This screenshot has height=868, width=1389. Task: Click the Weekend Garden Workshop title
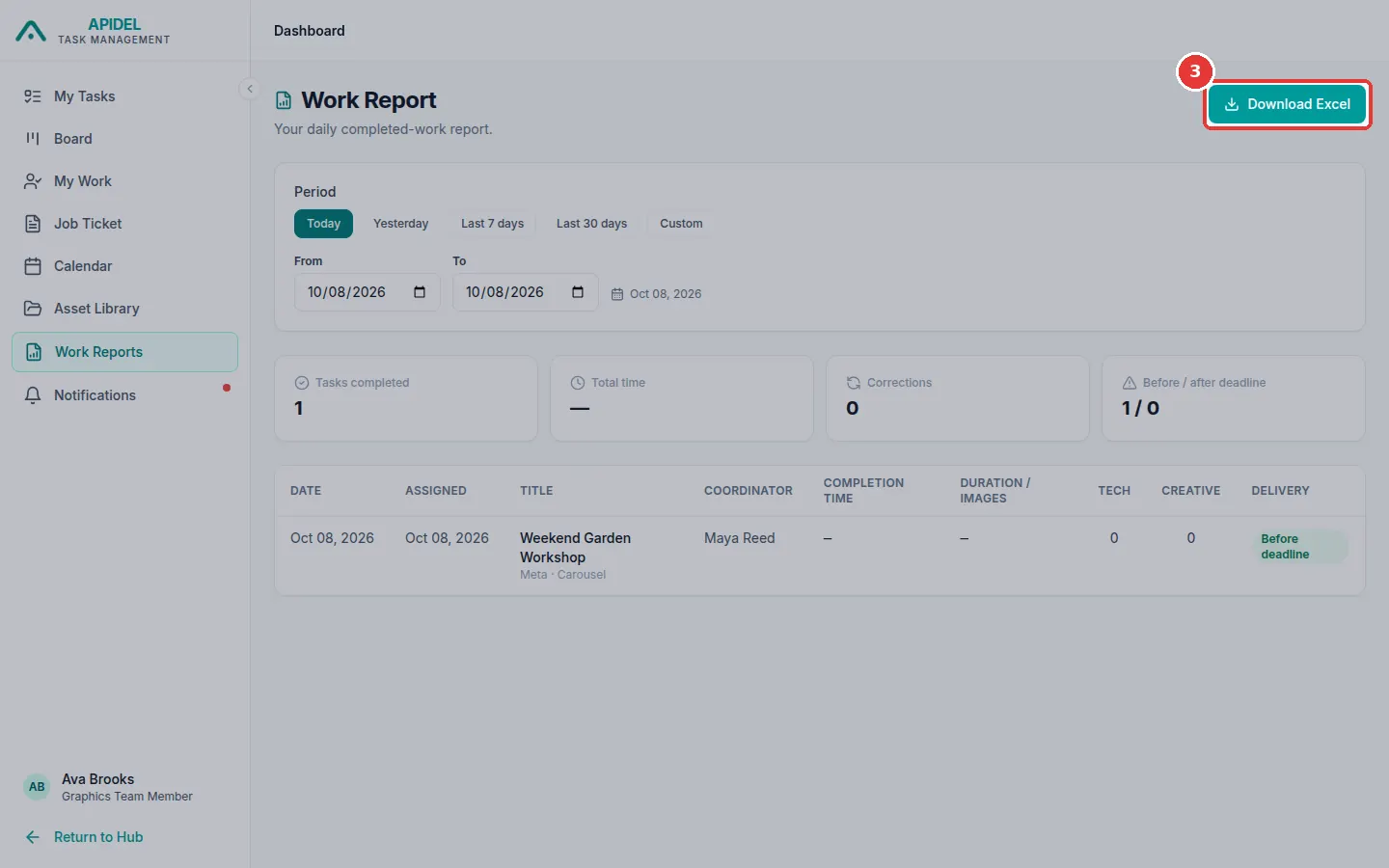[575, 548]
